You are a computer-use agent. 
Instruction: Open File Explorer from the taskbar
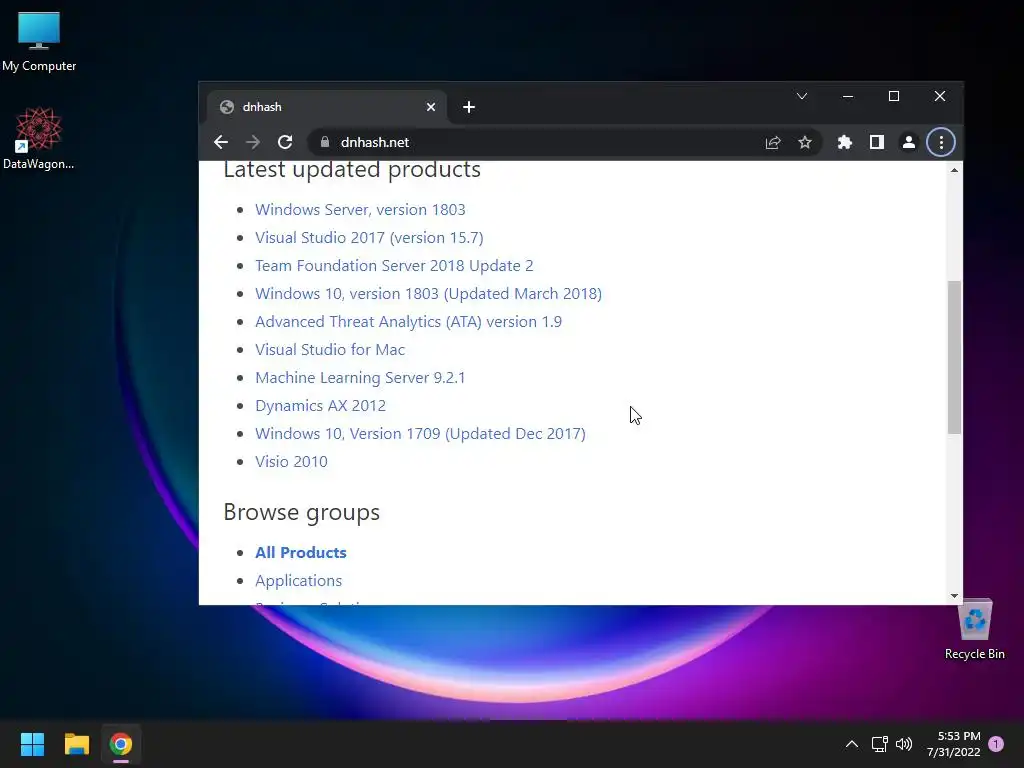point(76,744)
